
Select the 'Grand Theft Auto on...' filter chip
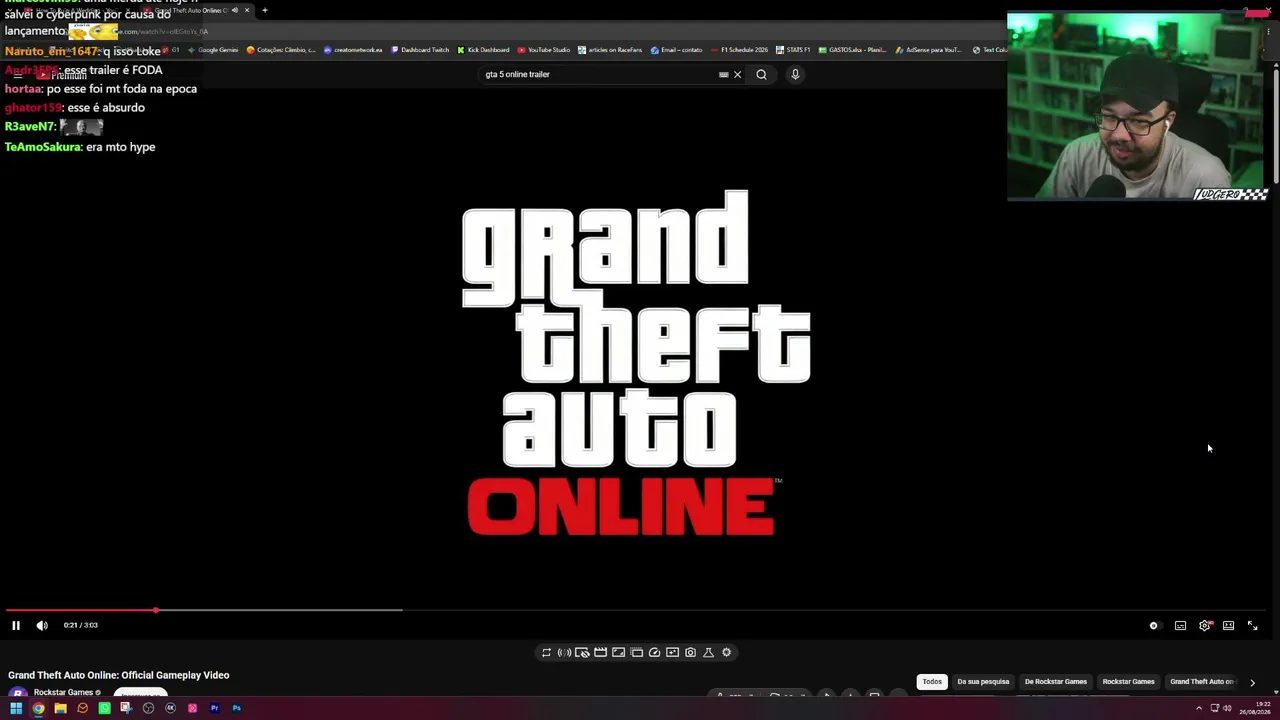(1202, 682)
